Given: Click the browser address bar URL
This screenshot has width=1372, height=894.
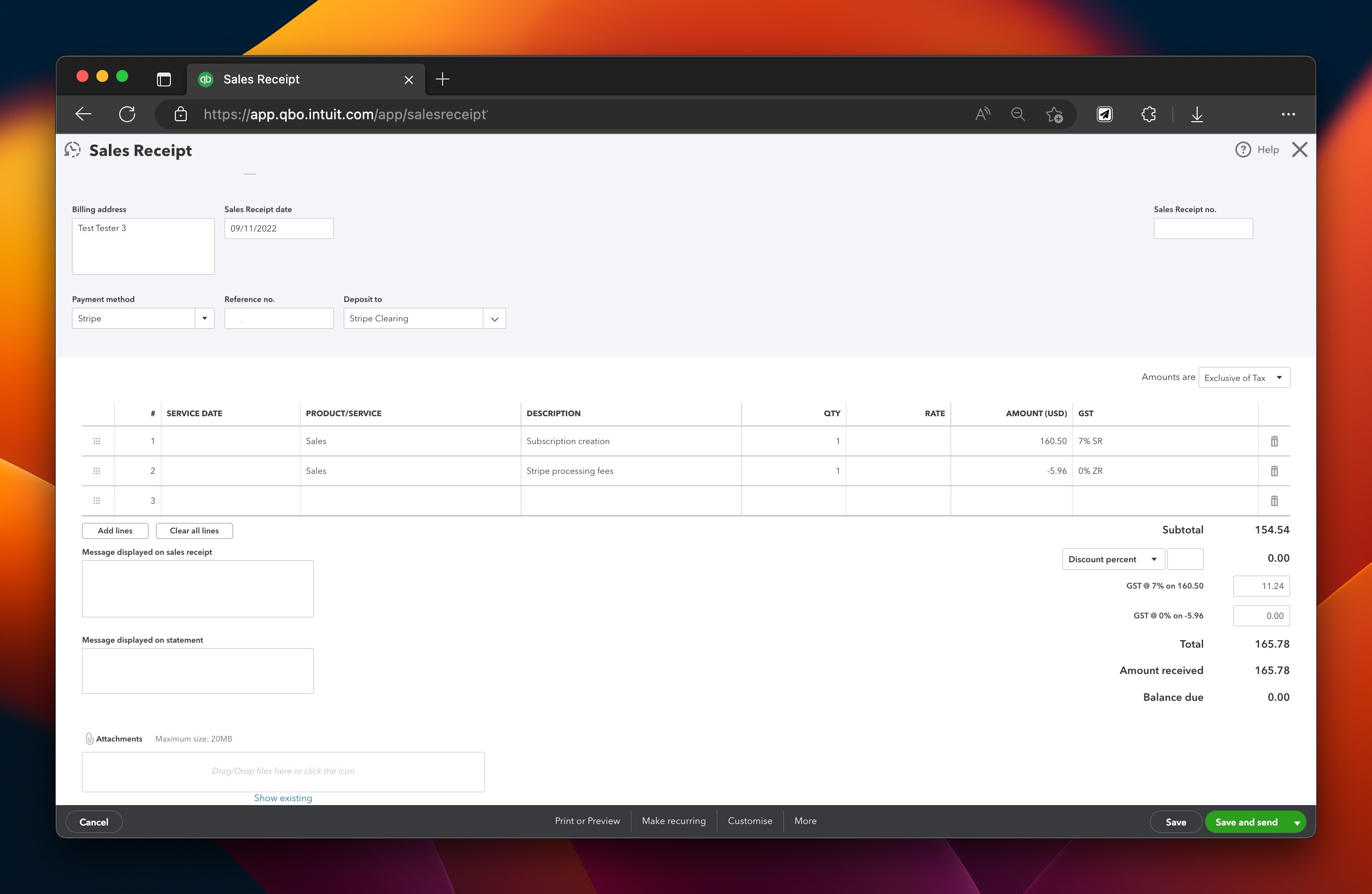Looking at the screenshot, I should tap(345, 114).
